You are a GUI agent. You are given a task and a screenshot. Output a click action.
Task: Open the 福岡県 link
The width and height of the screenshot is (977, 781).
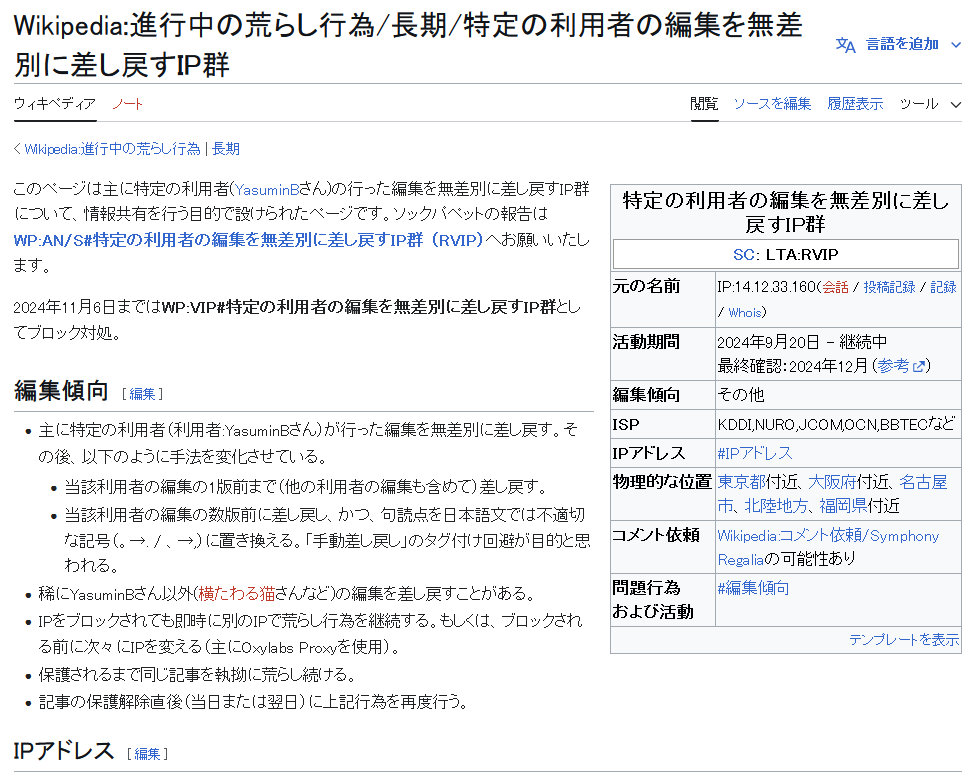click(844, 506)
